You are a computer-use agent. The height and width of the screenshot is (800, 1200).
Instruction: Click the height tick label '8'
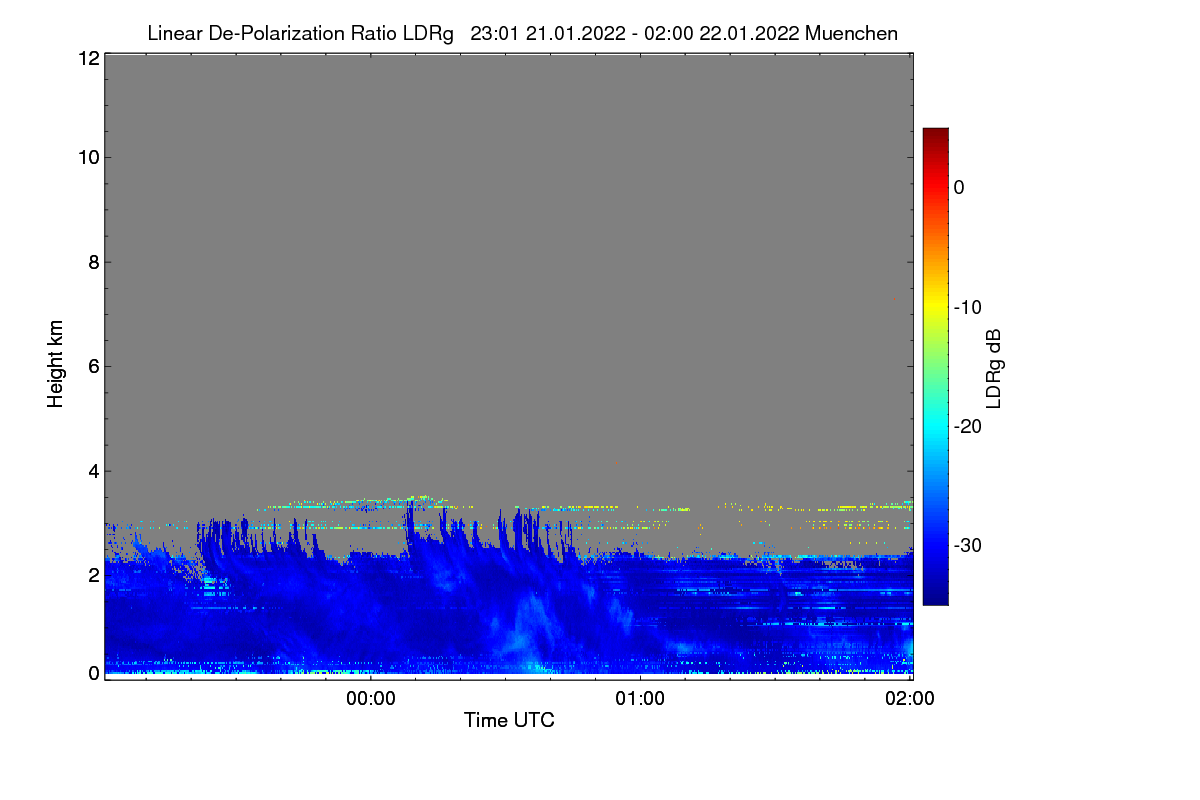coord(92,262)
